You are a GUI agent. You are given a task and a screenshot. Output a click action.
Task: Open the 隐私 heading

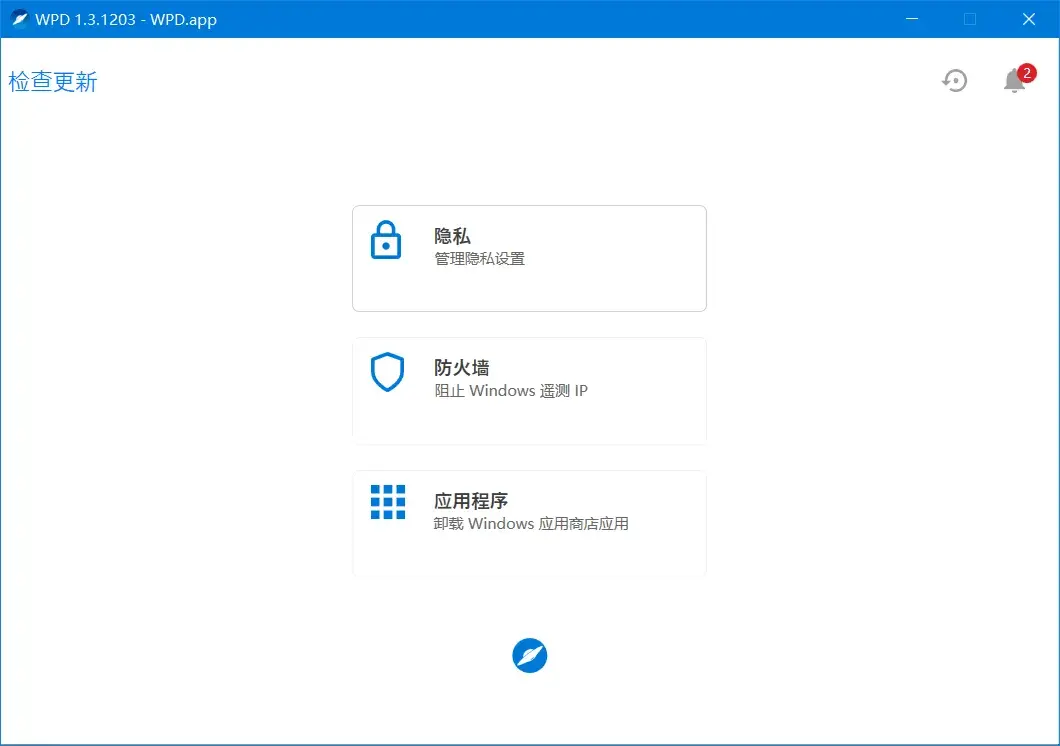452,236
